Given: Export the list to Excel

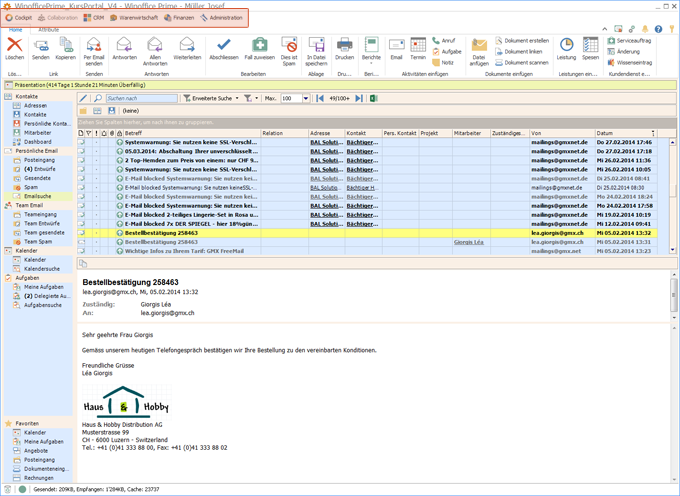Looking at the screenshot, I should coord(374,98).
